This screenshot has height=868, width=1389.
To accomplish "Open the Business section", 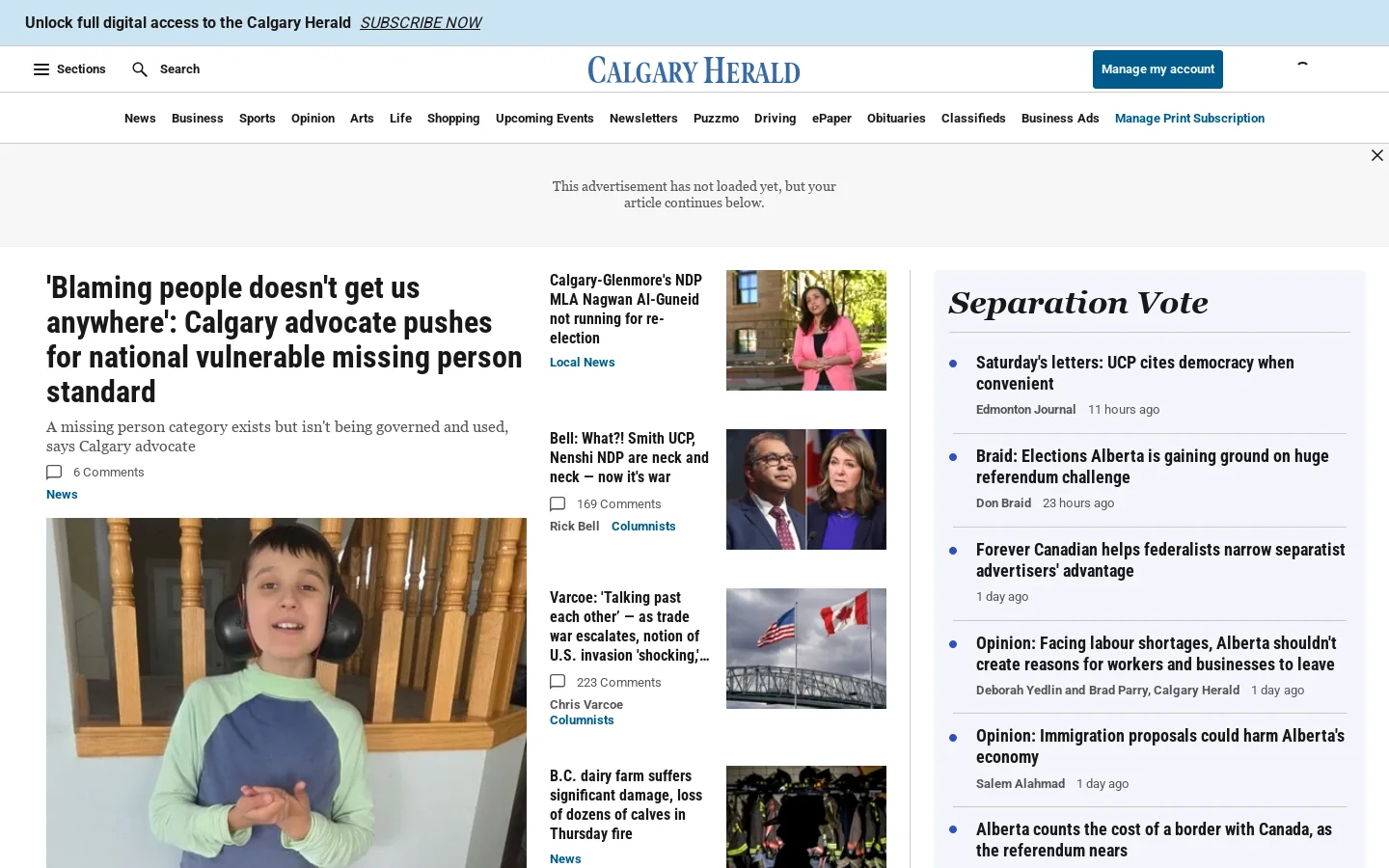I will click(198, 119).
